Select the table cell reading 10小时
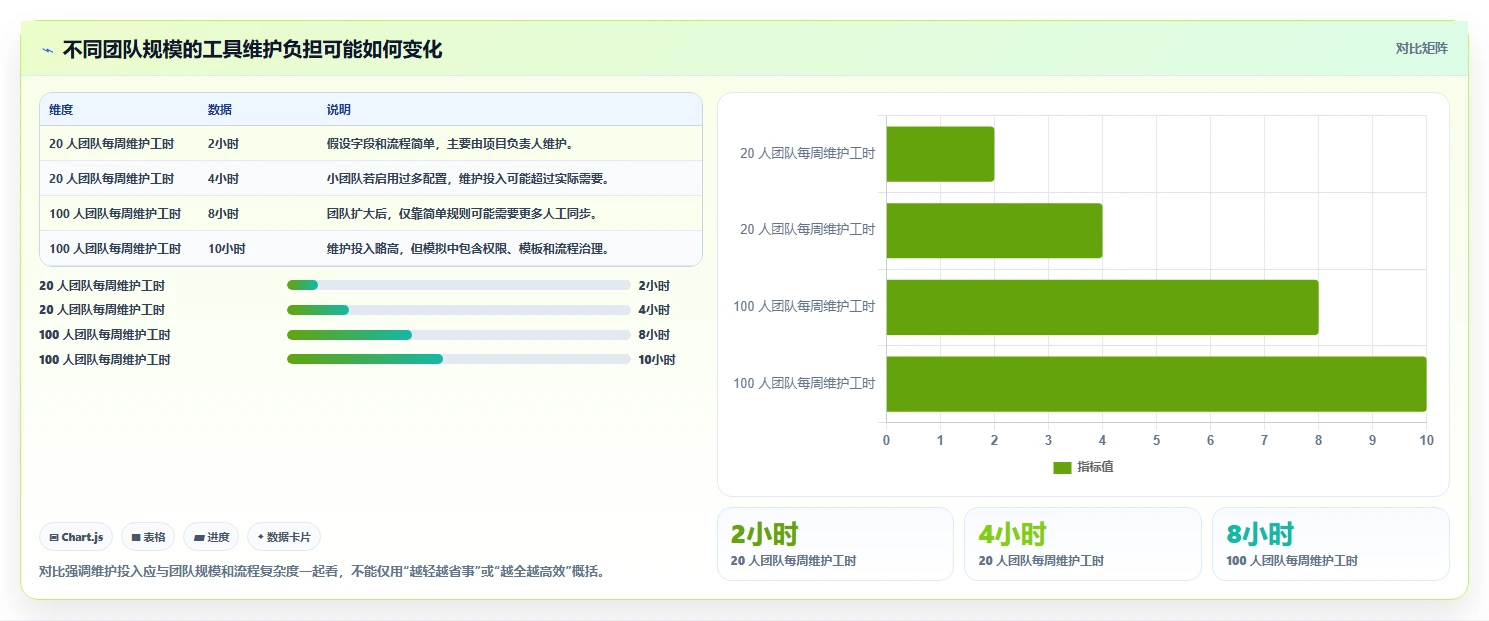The image size is (1489, 621). coord(226,249)
